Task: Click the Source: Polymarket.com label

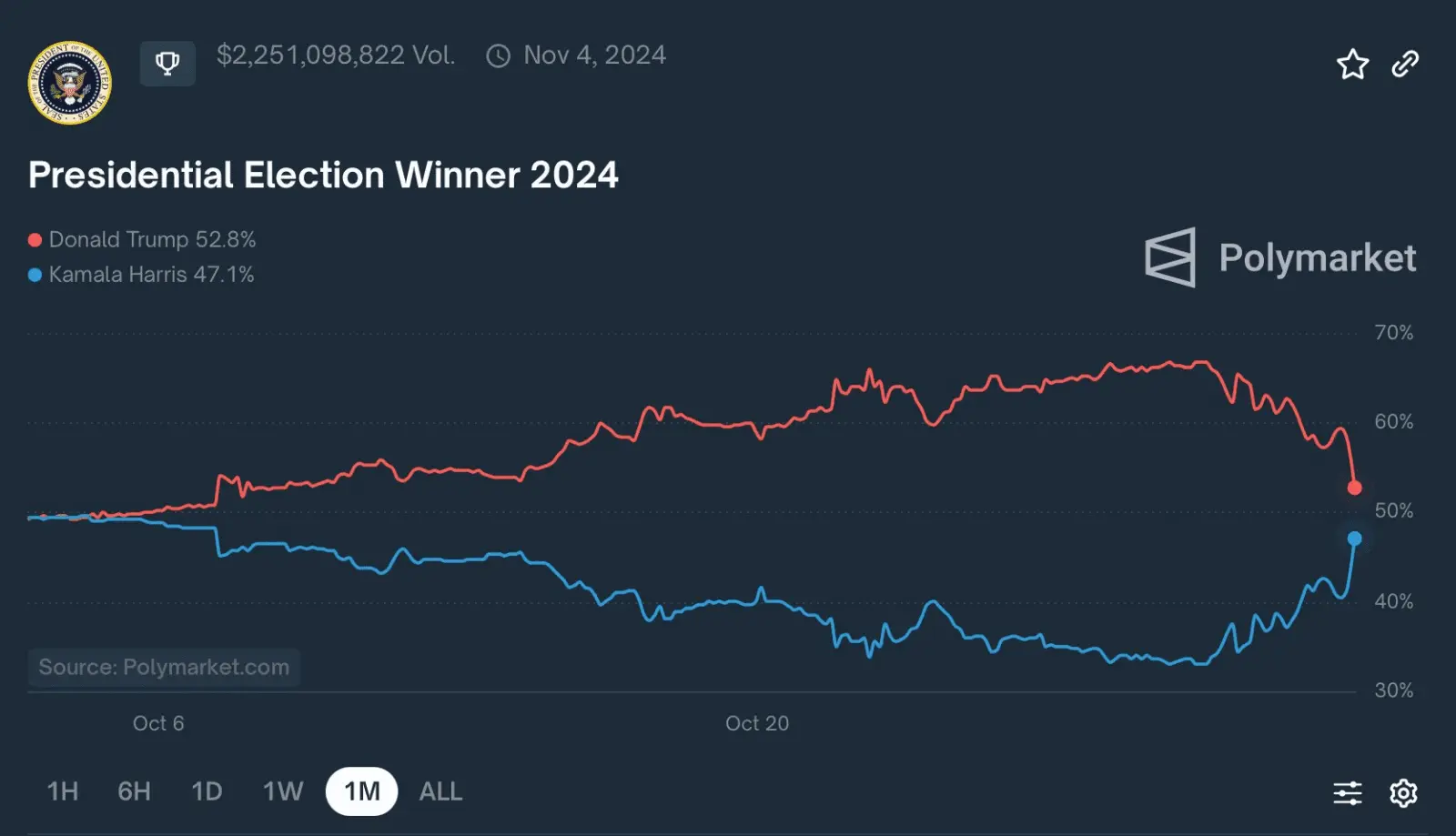Action: coord(164,667)
